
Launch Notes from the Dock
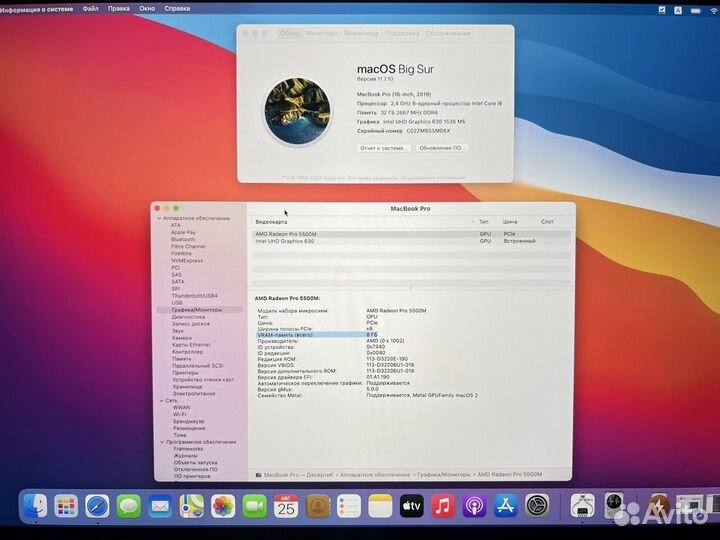380,506
